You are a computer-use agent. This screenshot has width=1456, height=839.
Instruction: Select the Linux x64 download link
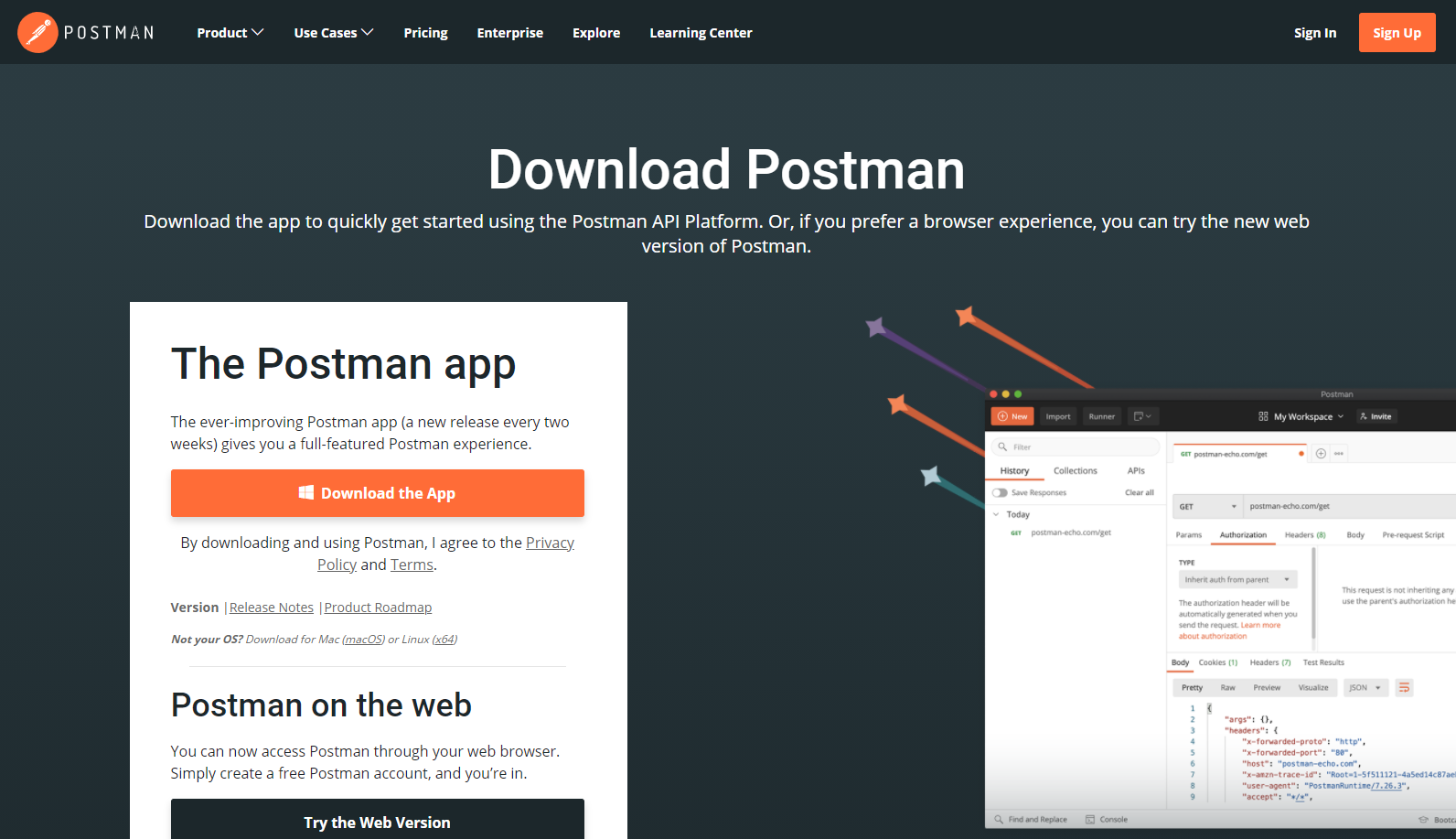tap(444, 640)
